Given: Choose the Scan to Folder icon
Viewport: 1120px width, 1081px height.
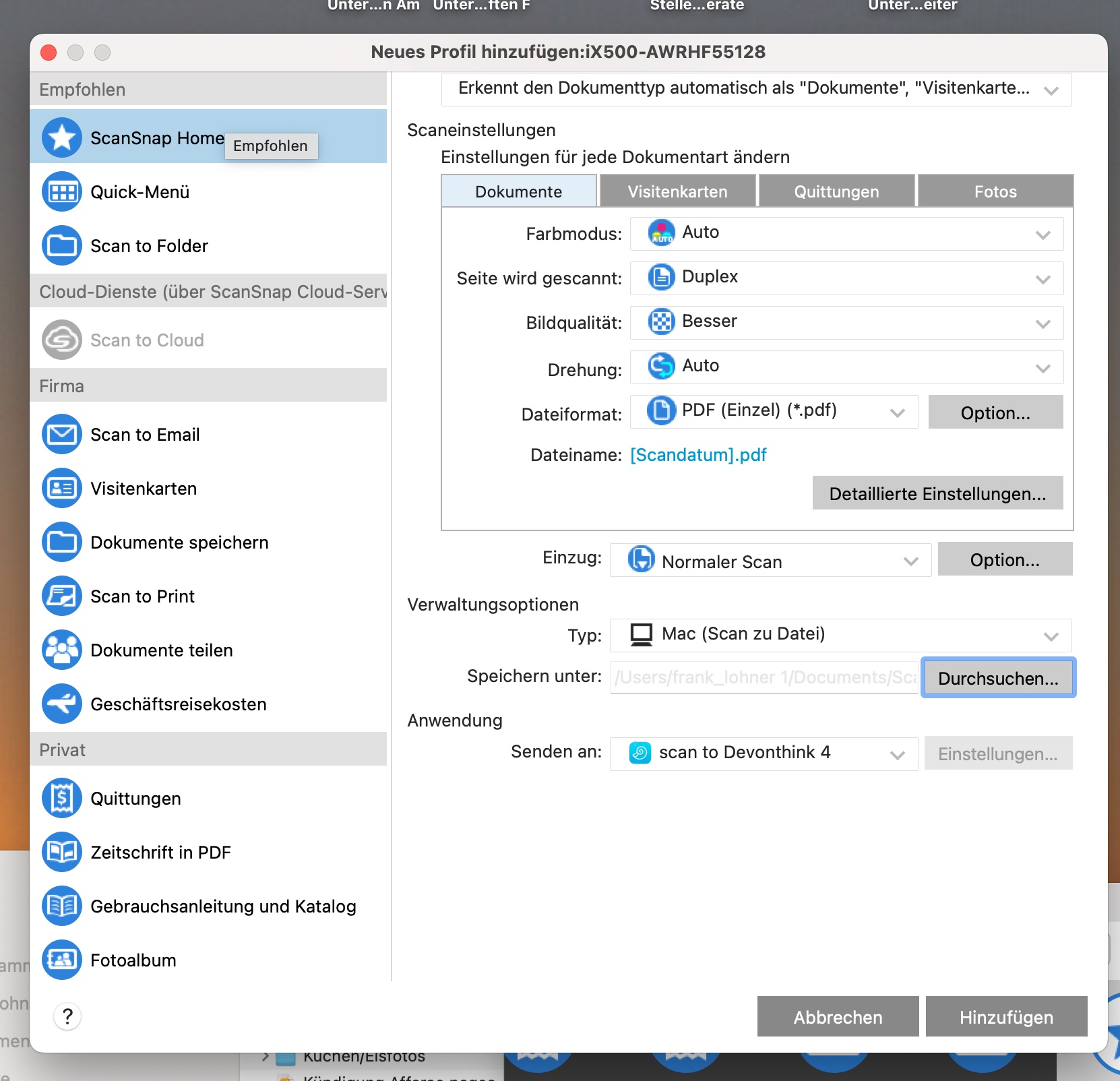Looking at the screenshot, I should click(x=62, y=246).
